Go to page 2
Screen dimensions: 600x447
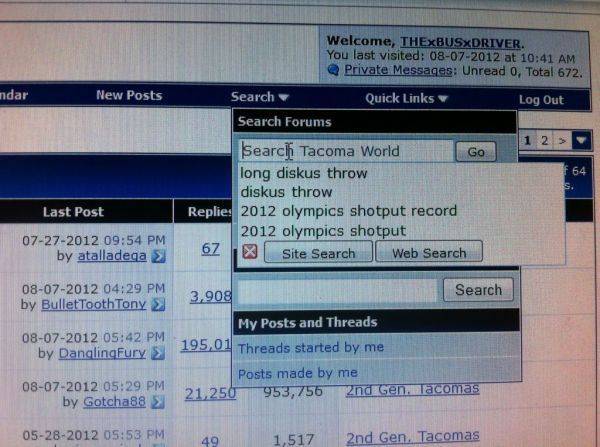(545, 140)
